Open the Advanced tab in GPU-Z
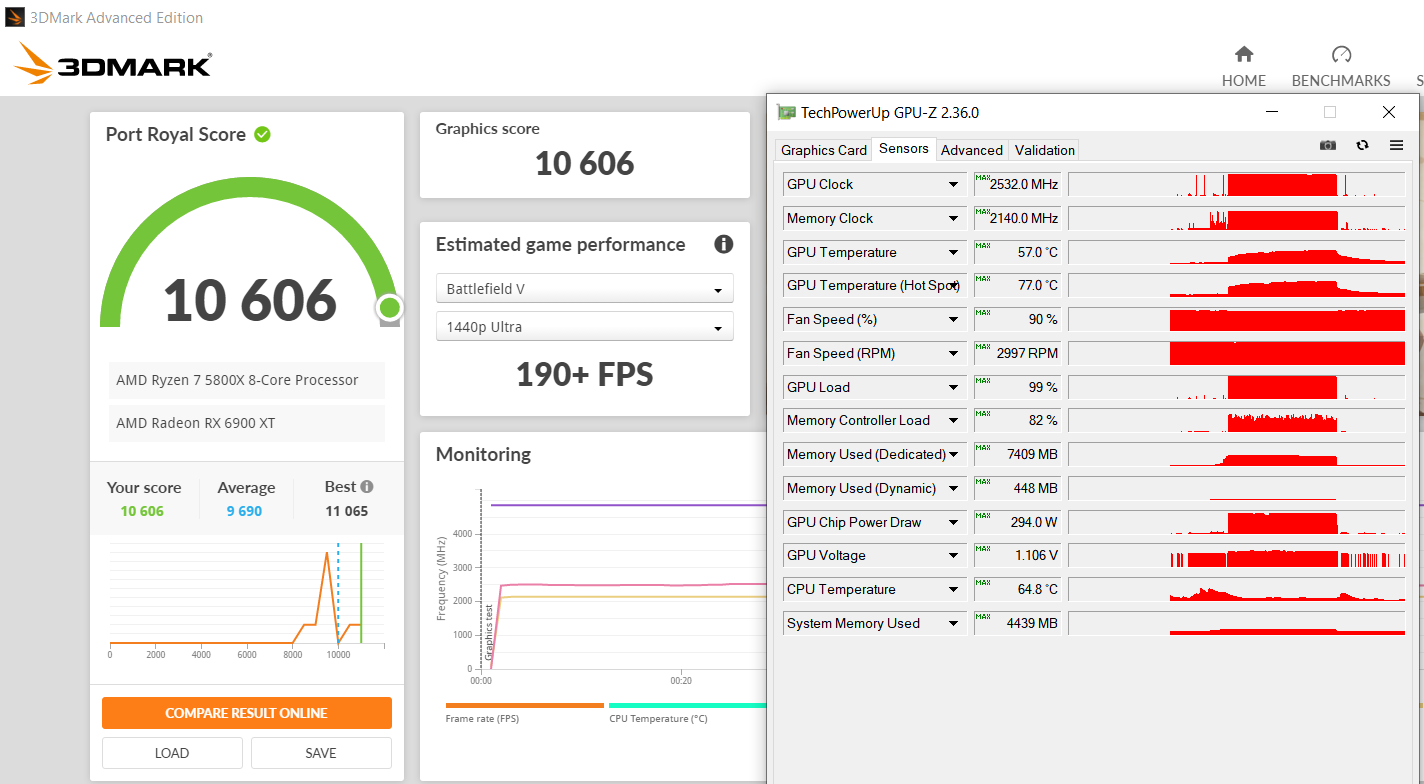 click(971, 150)
